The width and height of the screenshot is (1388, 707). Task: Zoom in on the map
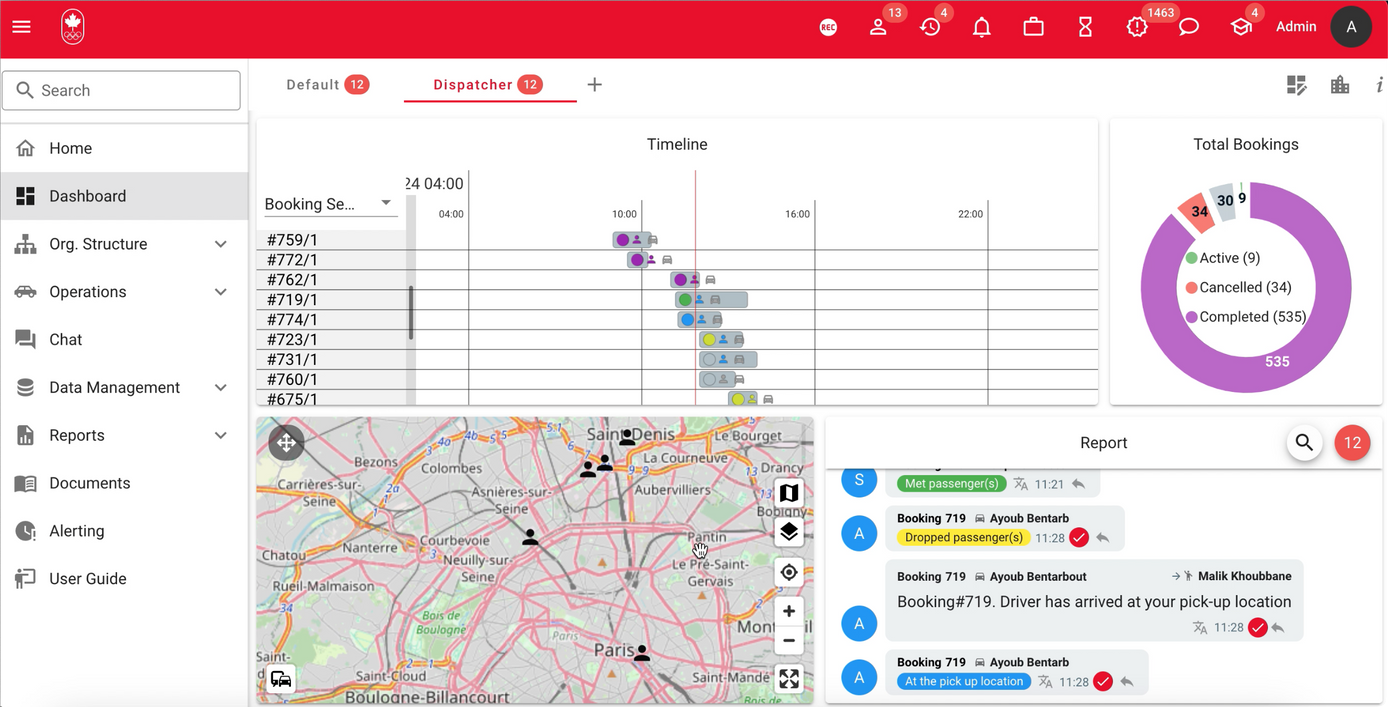(x=789, y=611)
